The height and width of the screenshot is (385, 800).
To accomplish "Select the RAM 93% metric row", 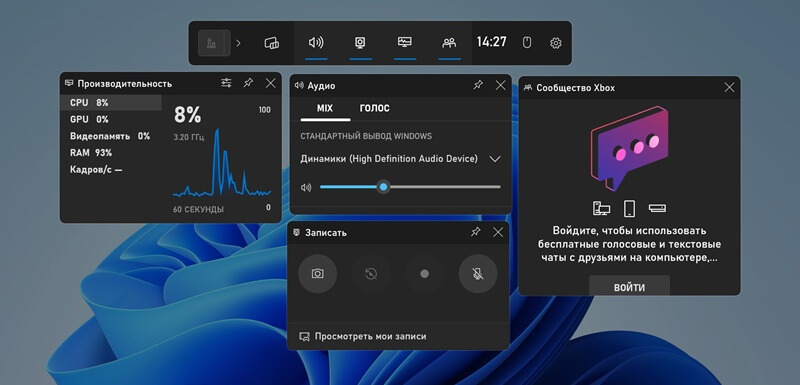I will 111,153.
